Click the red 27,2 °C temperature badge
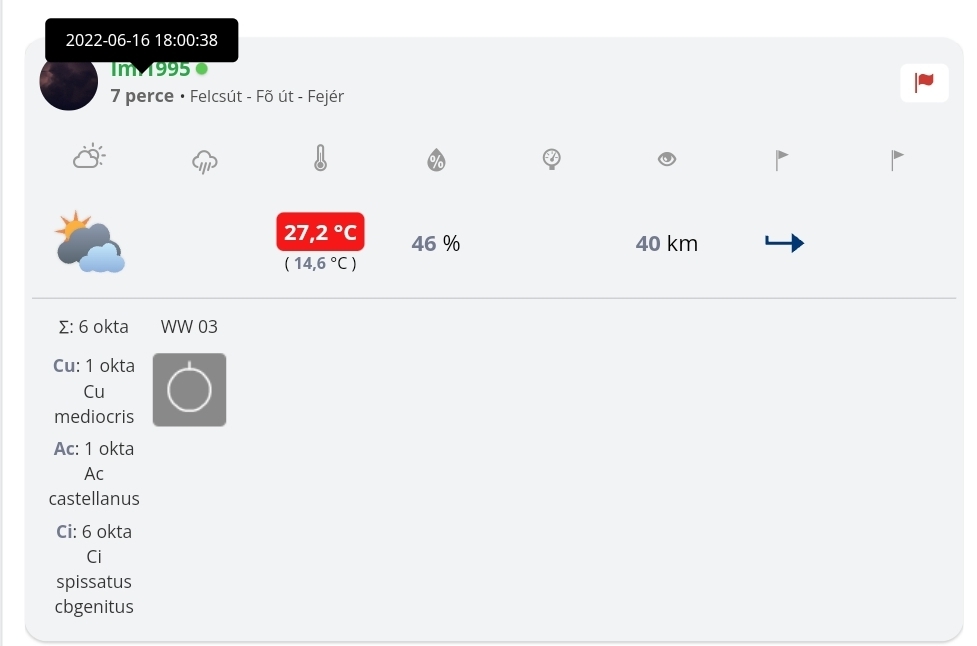Image resolution: width=977 pixels, height=646 pixels. [x=320, y=233]
